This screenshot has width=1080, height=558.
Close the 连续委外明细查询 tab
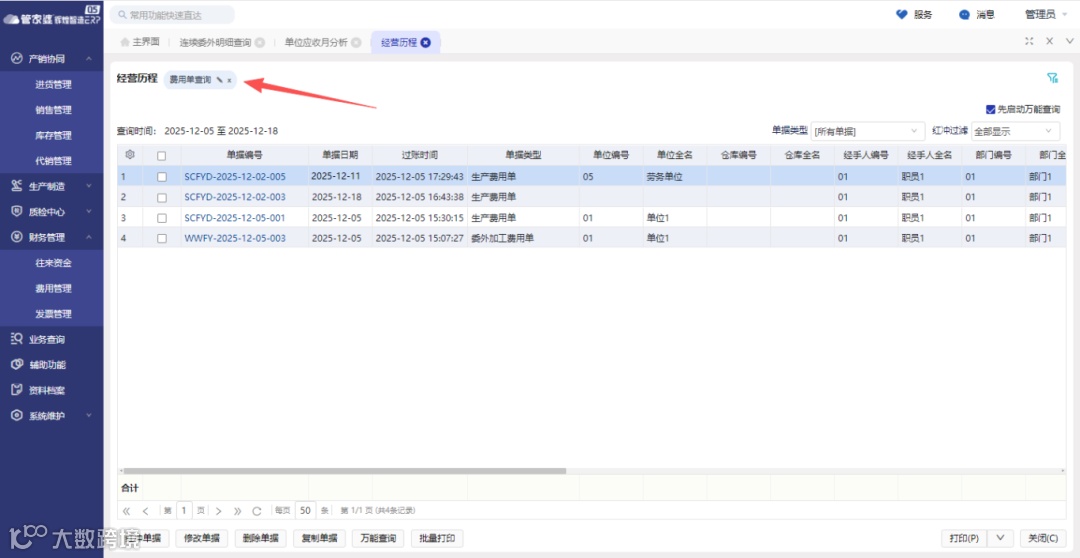point(260,42)
